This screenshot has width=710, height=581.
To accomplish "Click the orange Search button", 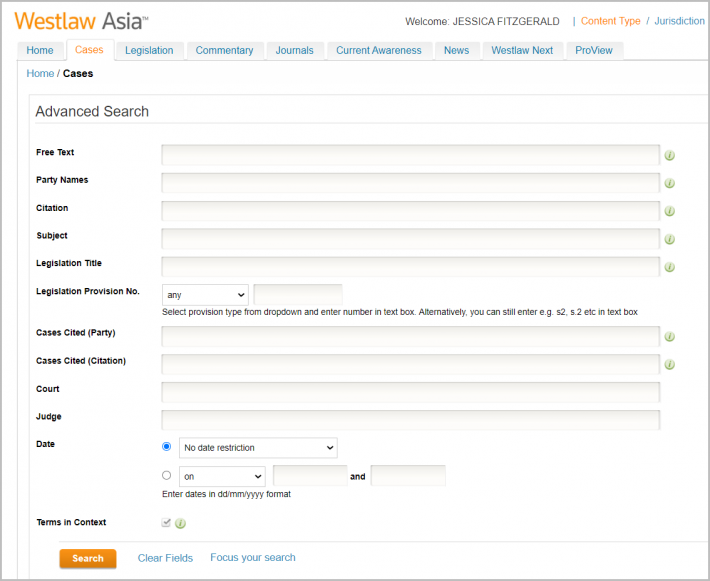I will click(x=88, y=558).
